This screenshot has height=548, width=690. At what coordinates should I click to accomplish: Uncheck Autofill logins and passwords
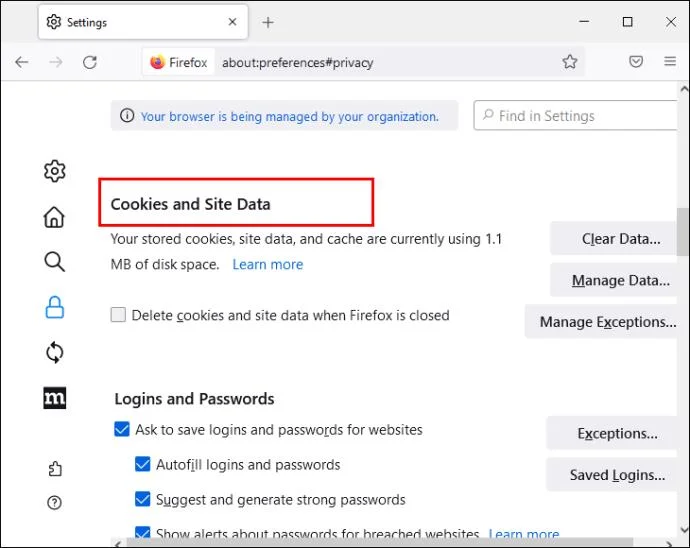click(143, 464)
